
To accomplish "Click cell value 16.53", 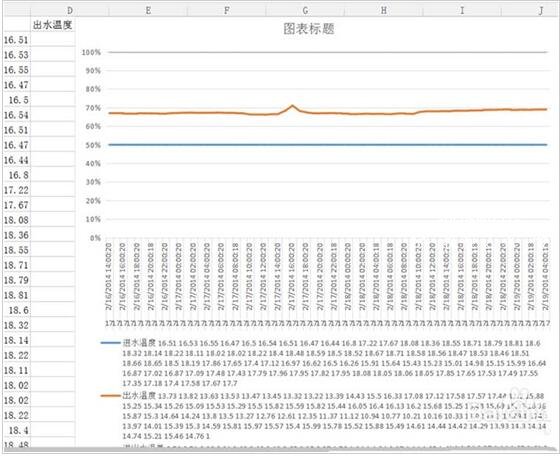I will pos(16,55).
